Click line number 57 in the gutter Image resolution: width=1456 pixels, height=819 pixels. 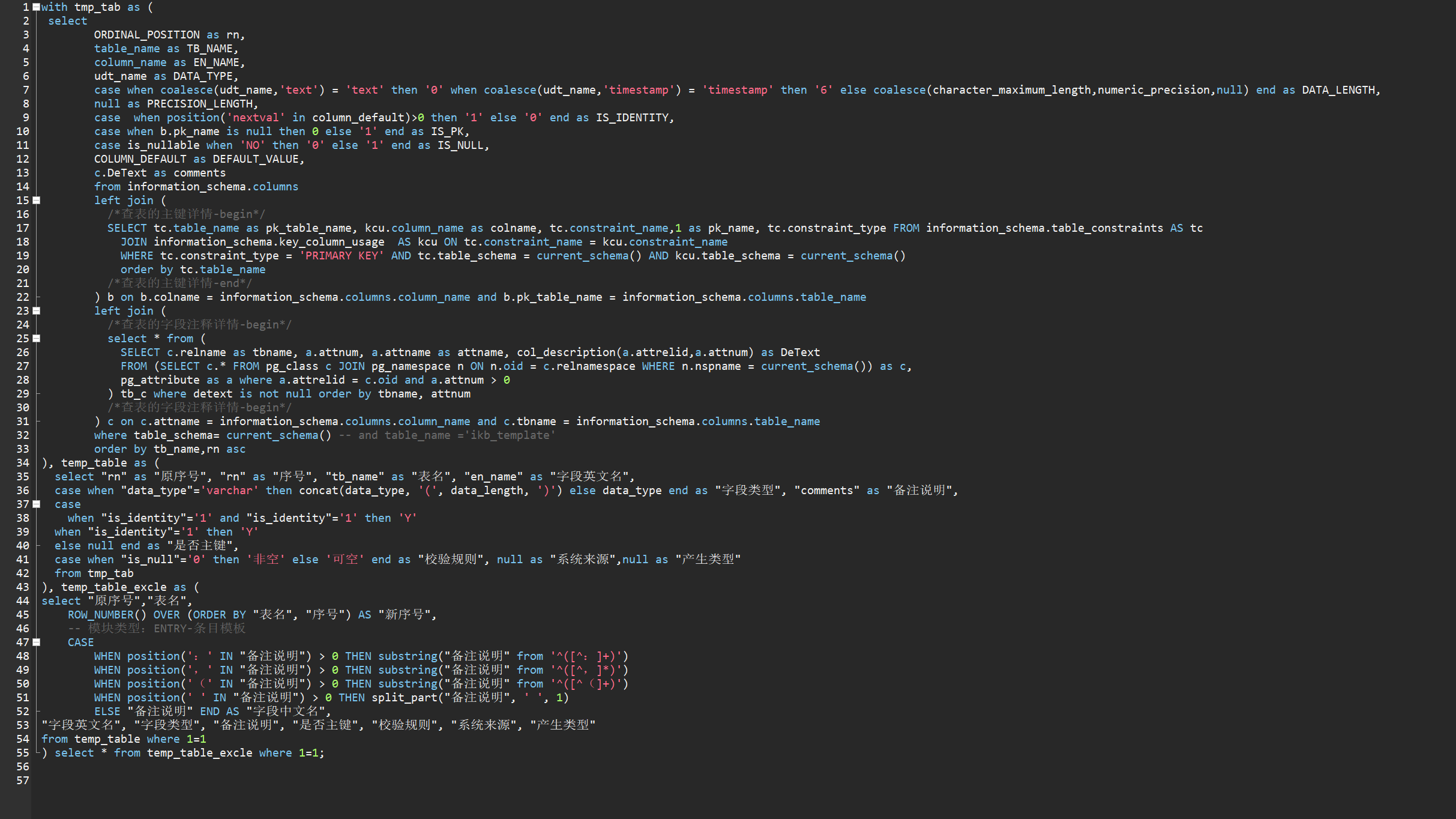(23, 781)
